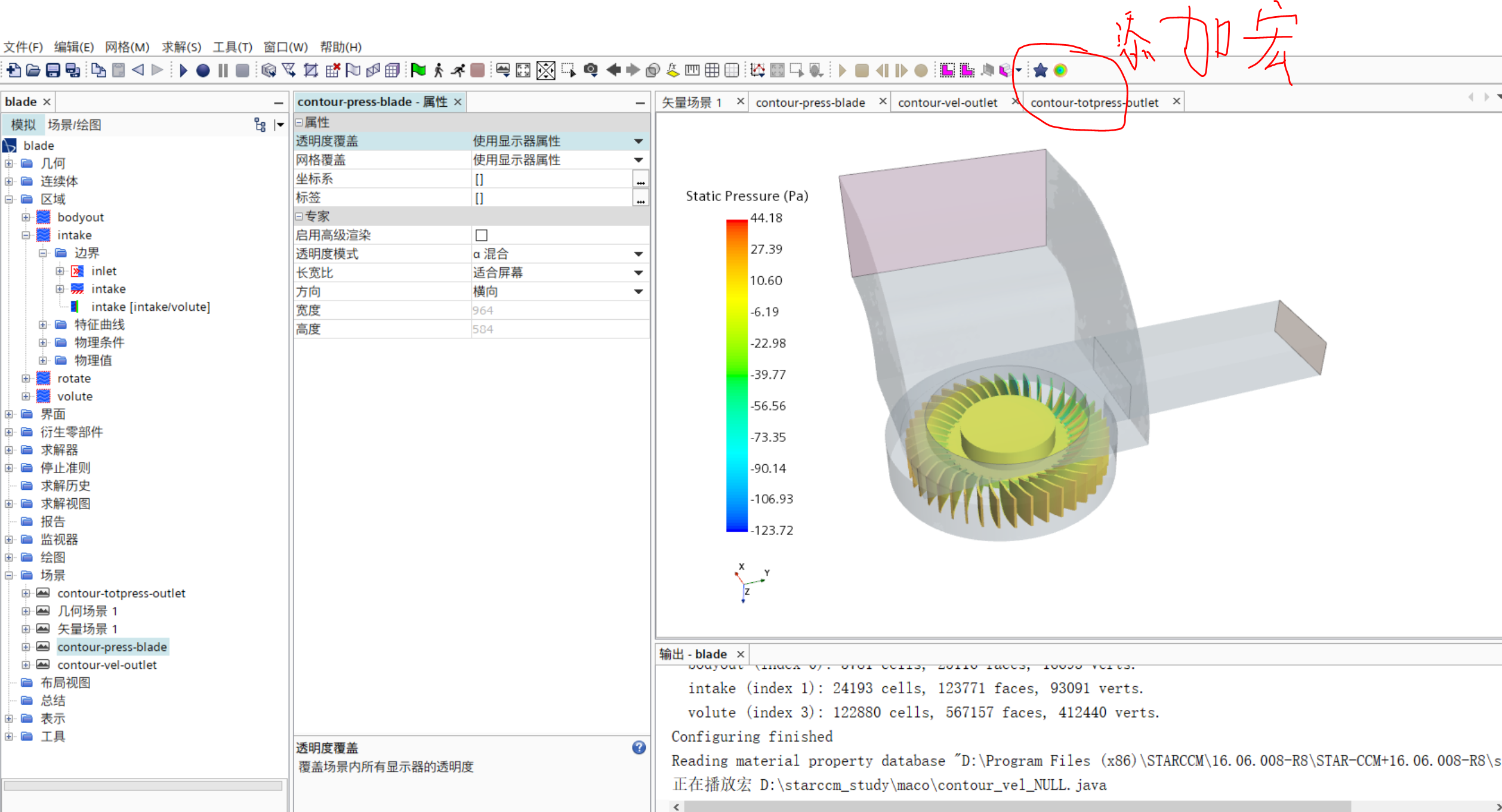Enable the 启用高级渲染 checkbox
The width and height of the screenshot is (1502, 812).
coord(482,235)
